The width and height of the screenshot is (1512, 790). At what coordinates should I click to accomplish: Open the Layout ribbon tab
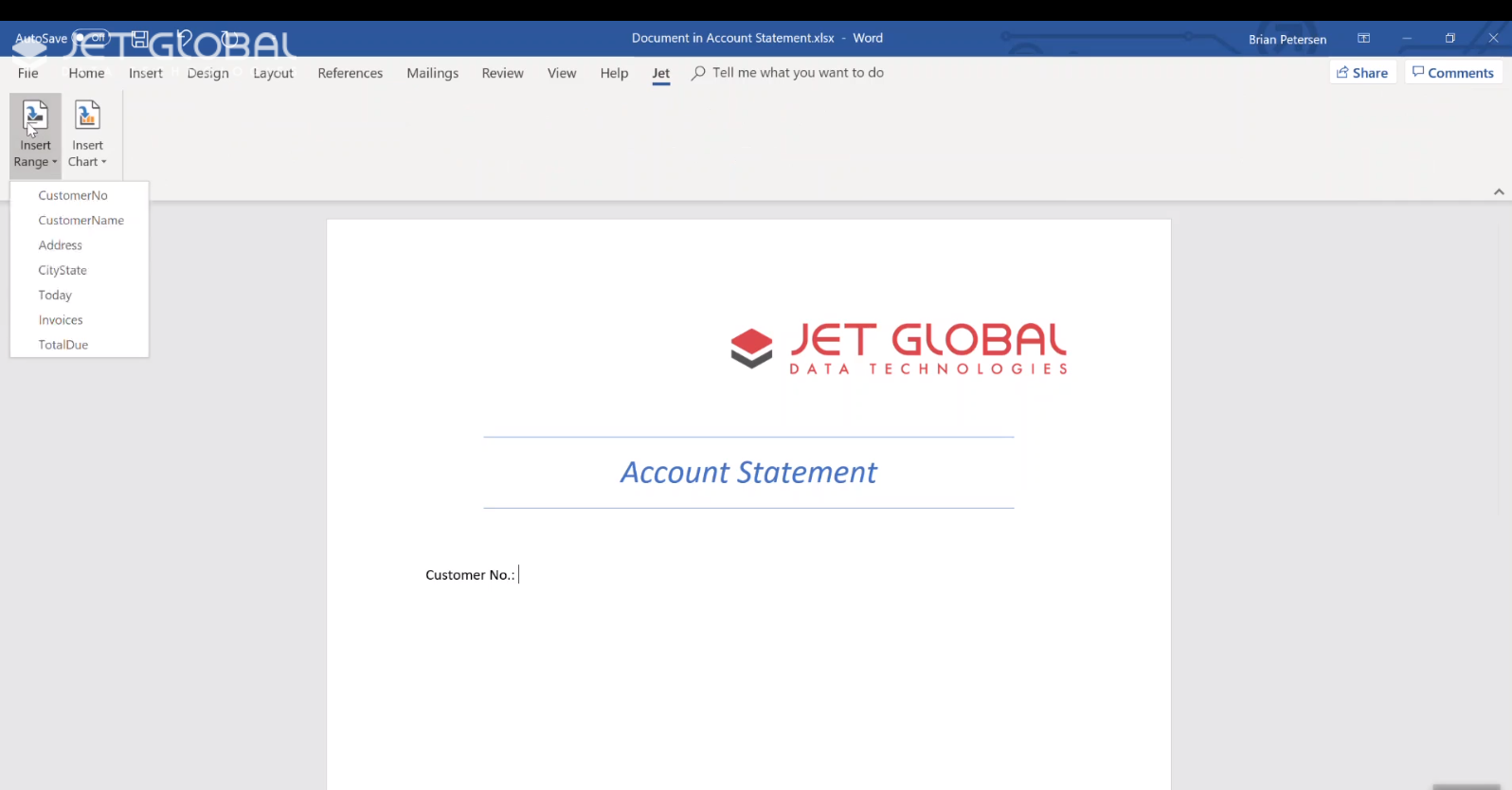click(x=273, y=73)
